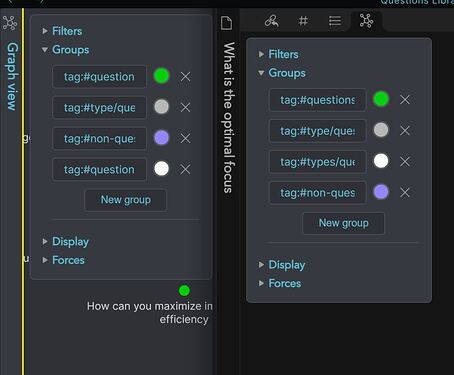Select the green graph node above How can you maximize
Viewport: 454px width, 375px height.
184,291
